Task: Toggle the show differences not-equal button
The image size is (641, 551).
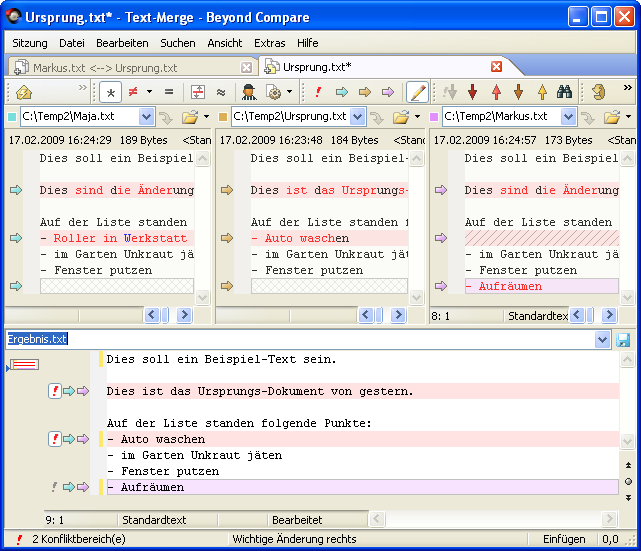Action: pos(133,92)
